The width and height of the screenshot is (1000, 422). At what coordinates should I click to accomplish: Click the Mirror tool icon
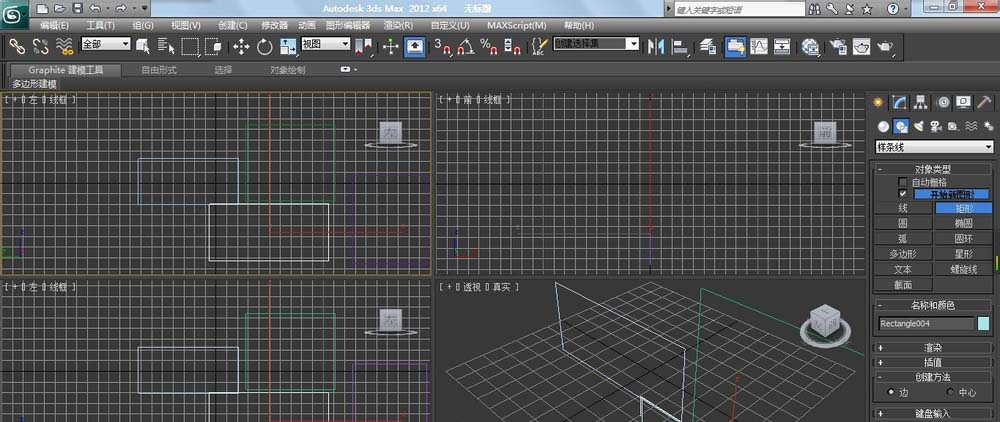point(657,46)
